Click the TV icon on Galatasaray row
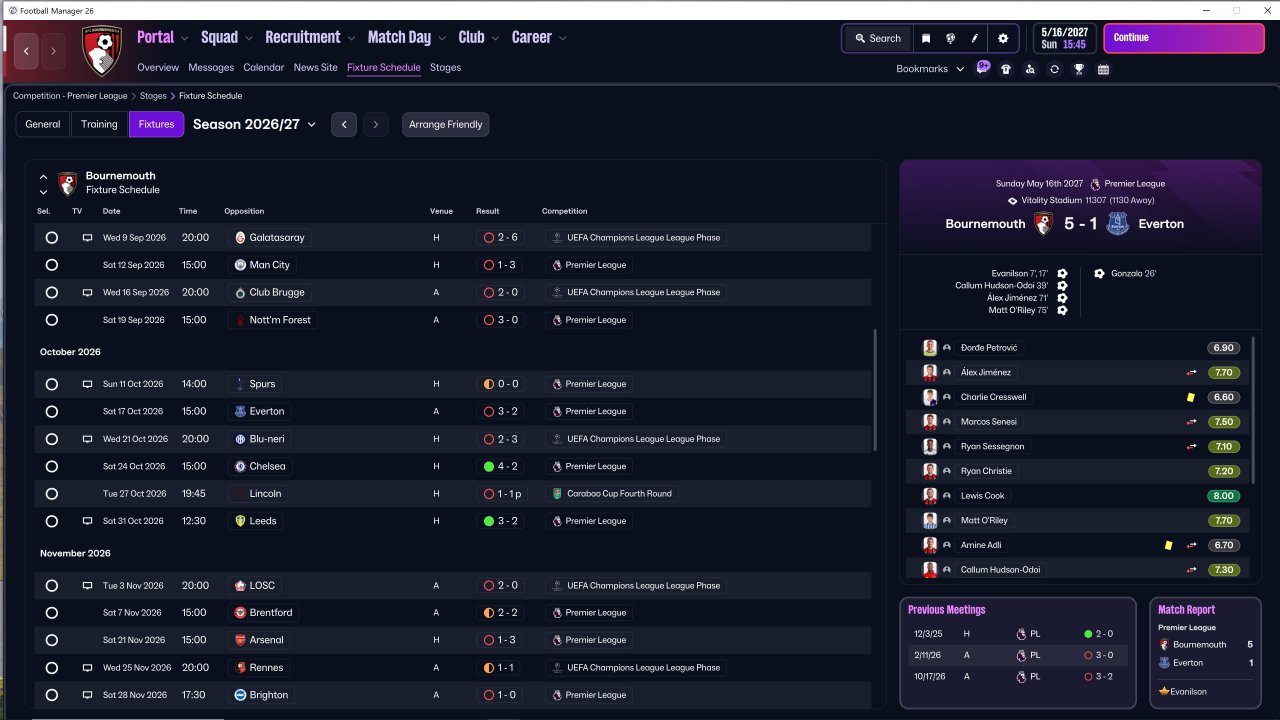Image resolution: width=1280 pixels, height=720 pixels. tap(87, 238)
